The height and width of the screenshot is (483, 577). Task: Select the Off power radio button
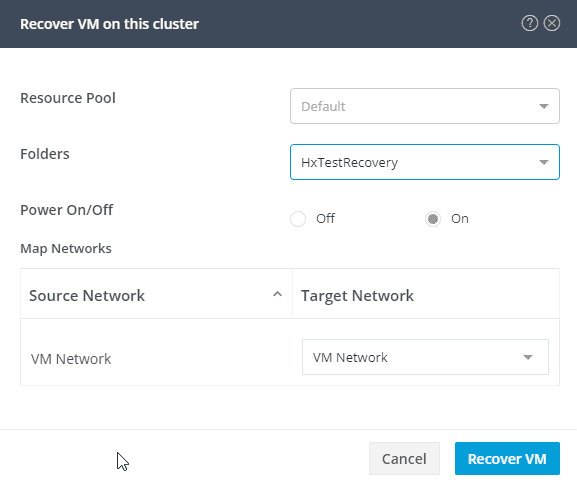(298, 219)
